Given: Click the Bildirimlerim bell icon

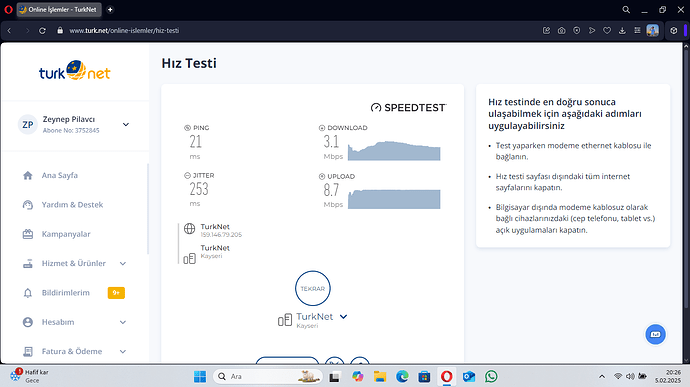Looking at the screenshot, I should (x=28, y=293).
